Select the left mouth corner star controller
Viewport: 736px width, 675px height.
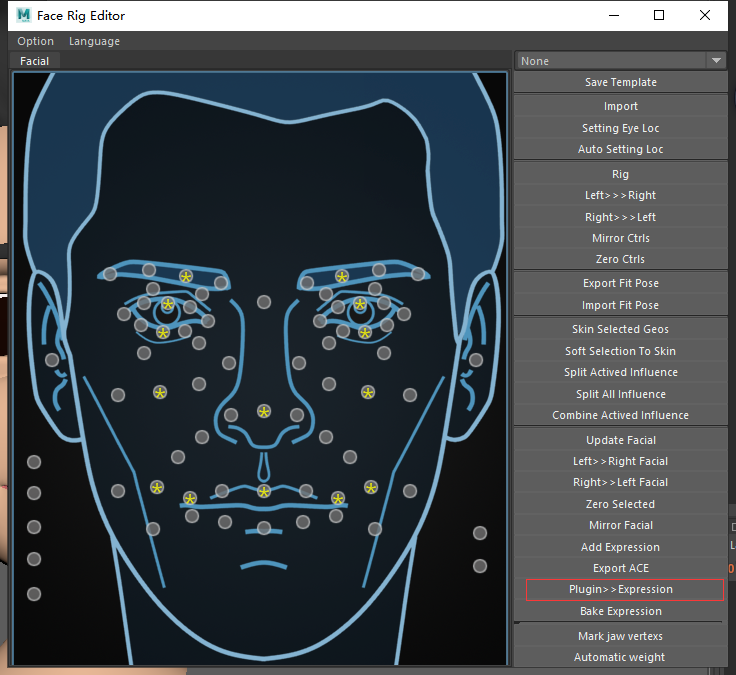click(190, 498)
